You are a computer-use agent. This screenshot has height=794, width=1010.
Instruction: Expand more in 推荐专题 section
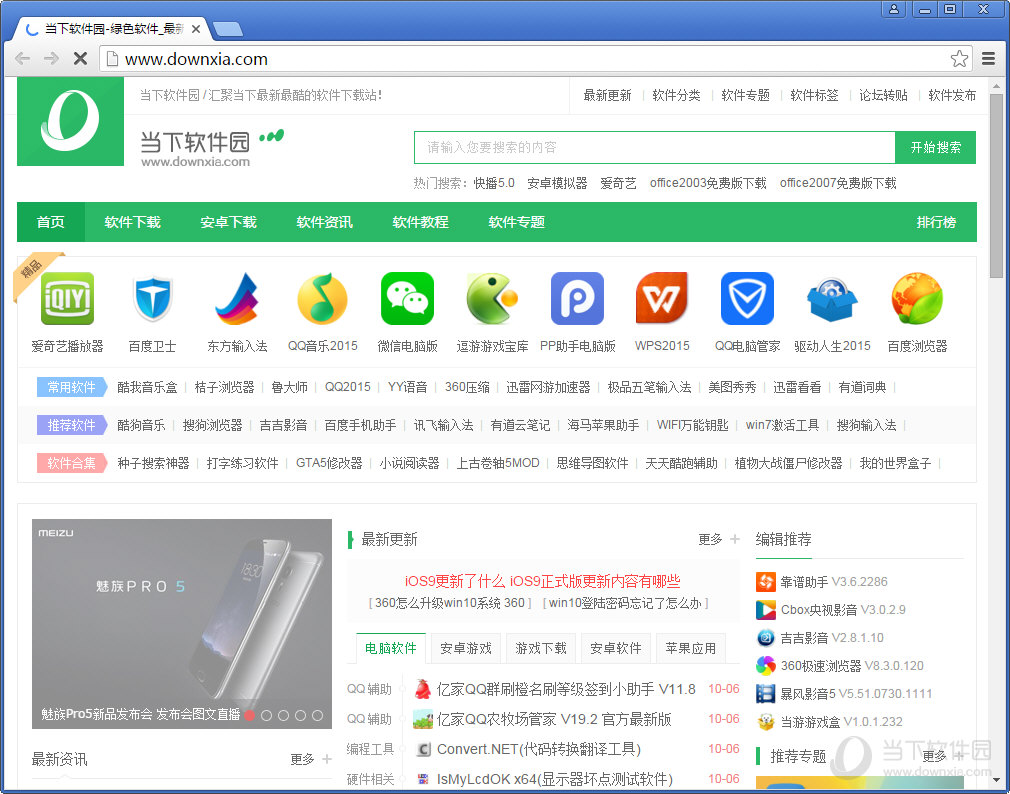click(x=943, y=756)
